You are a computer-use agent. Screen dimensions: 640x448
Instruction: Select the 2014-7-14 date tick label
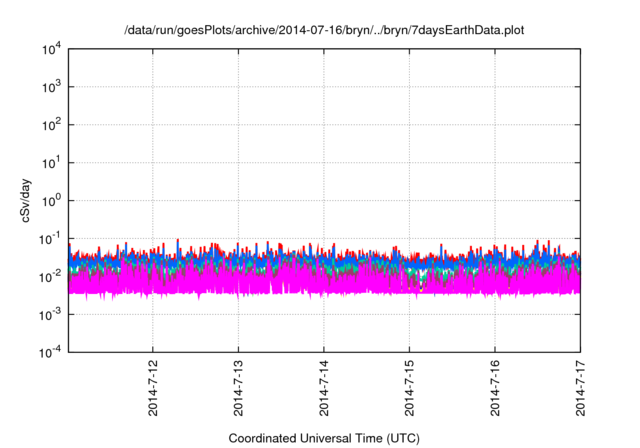click(x=324, y=388)
